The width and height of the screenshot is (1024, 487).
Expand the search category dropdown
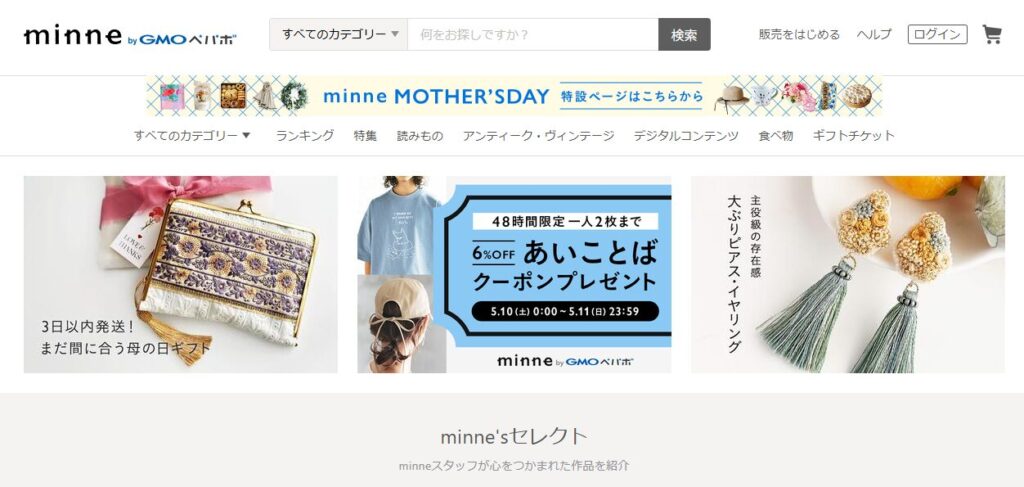pyautogui.click(x=338, y=35)
